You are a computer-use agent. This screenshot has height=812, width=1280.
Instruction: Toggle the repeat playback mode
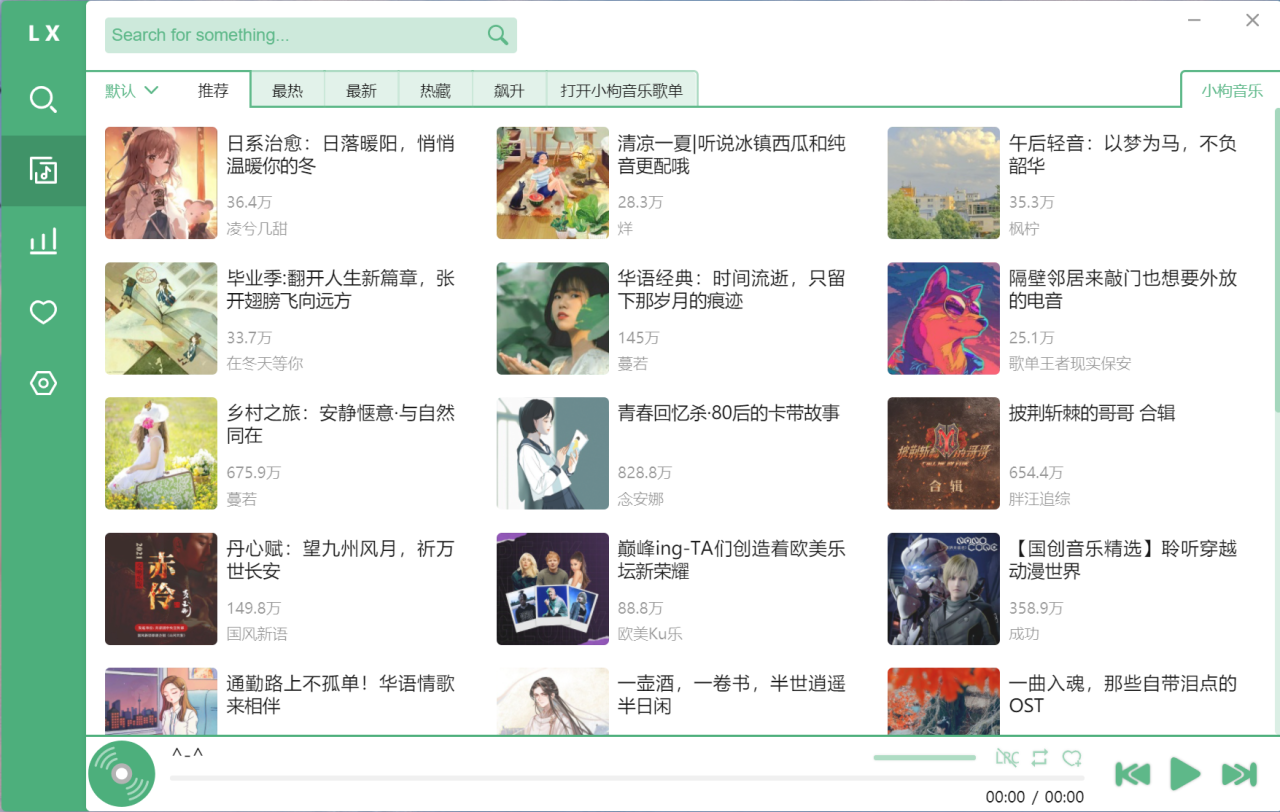1039,759
